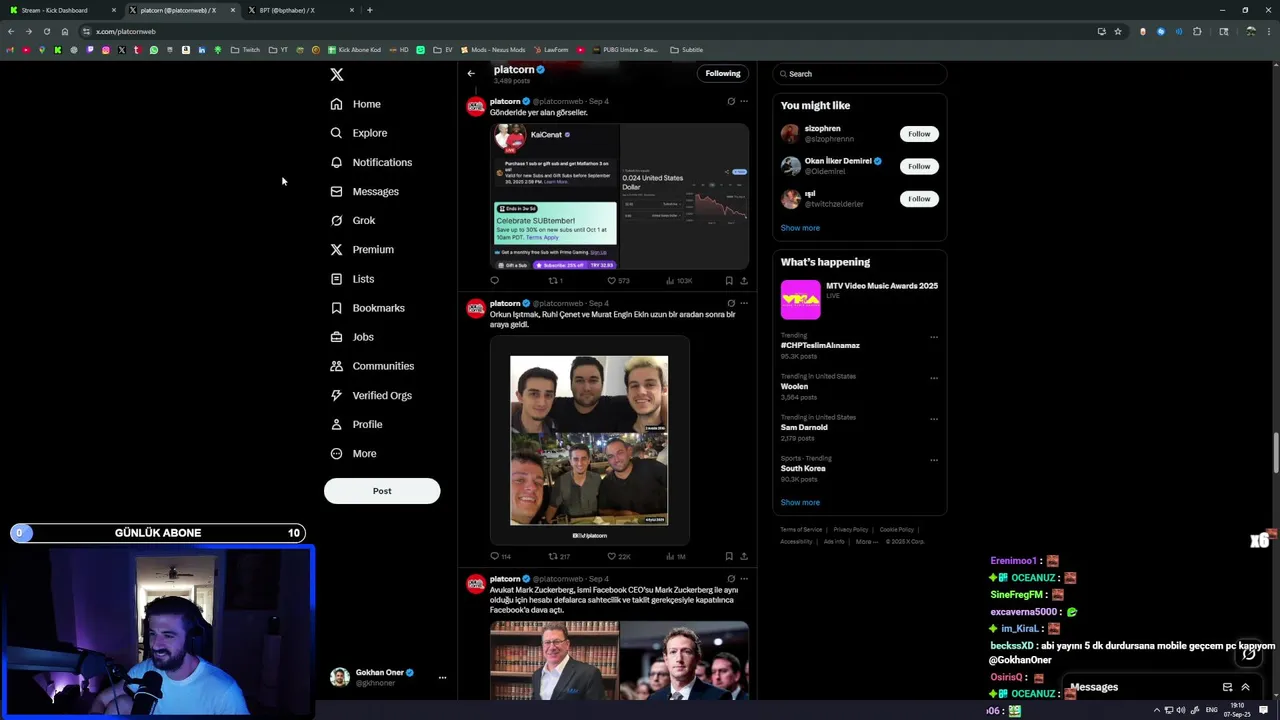Click Grok icon on Mark Zuckerberg post

coord(731,578)
